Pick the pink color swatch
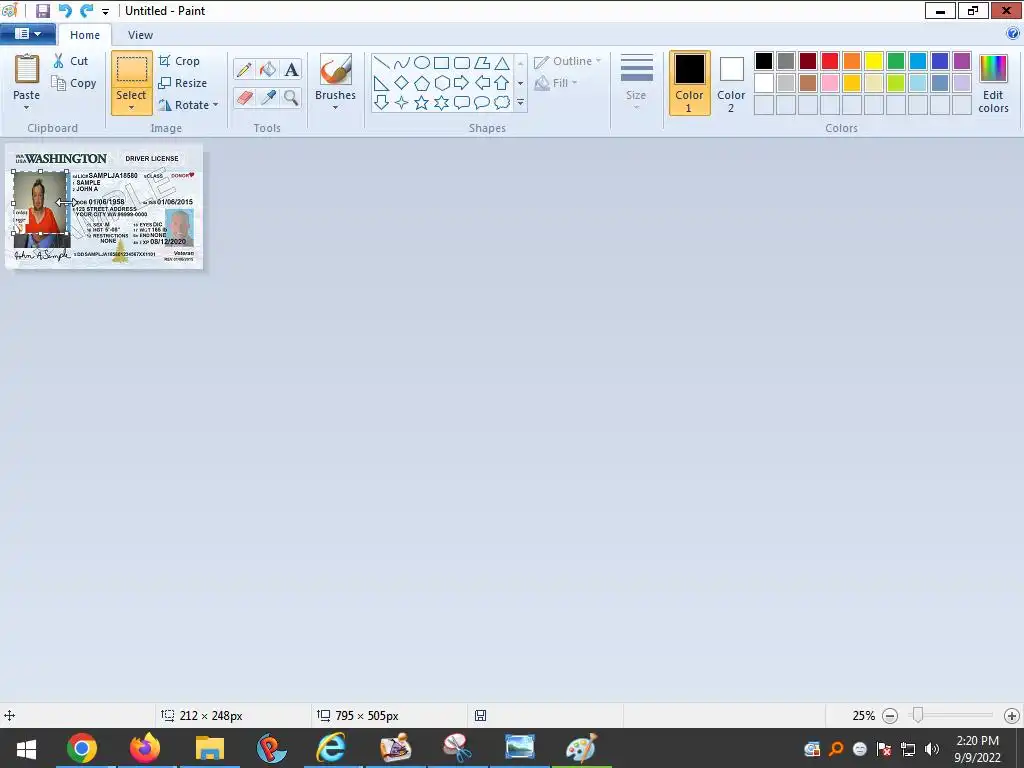 click(830, 83)
